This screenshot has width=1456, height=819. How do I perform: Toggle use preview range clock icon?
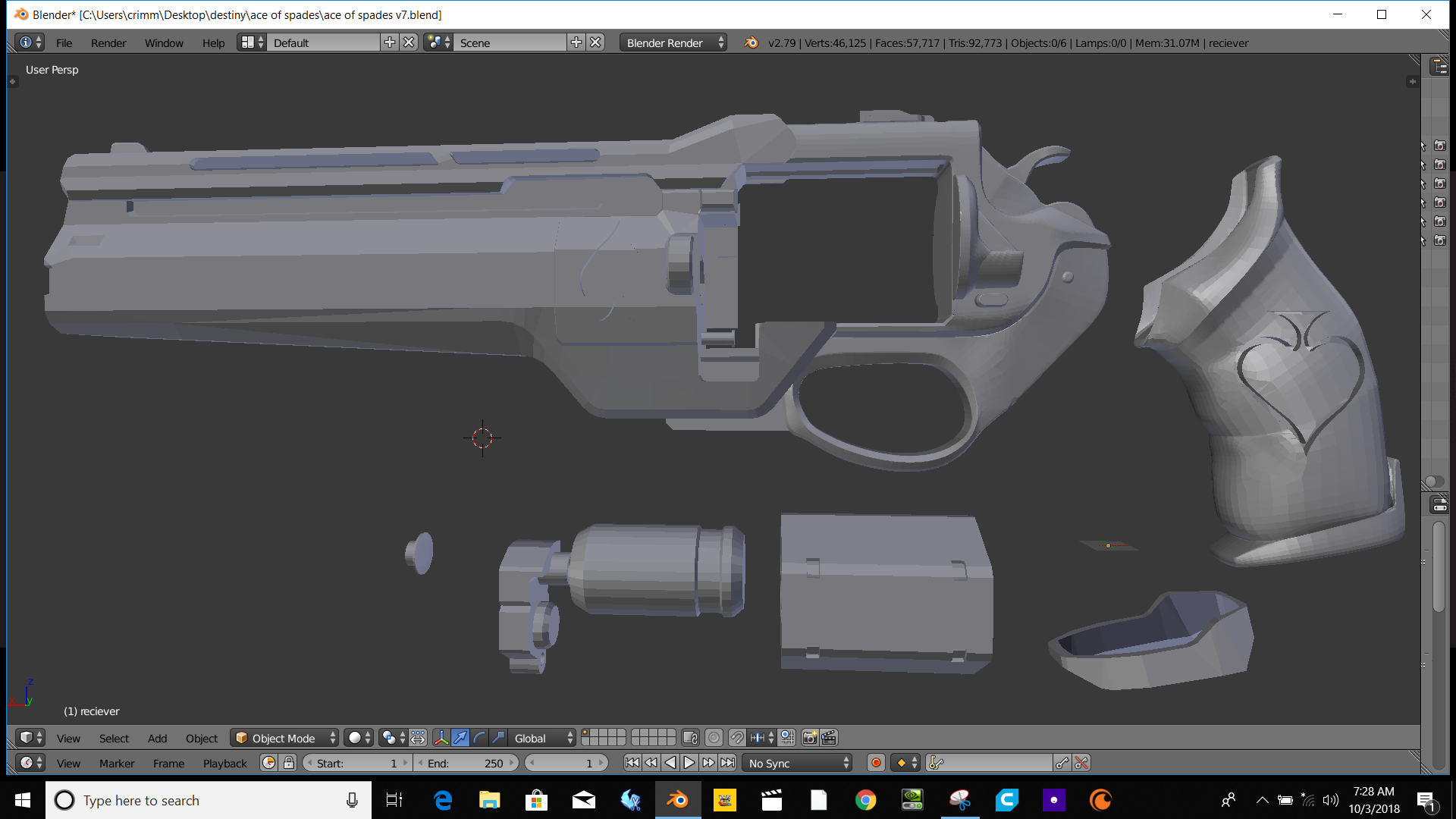click(269, 763)
